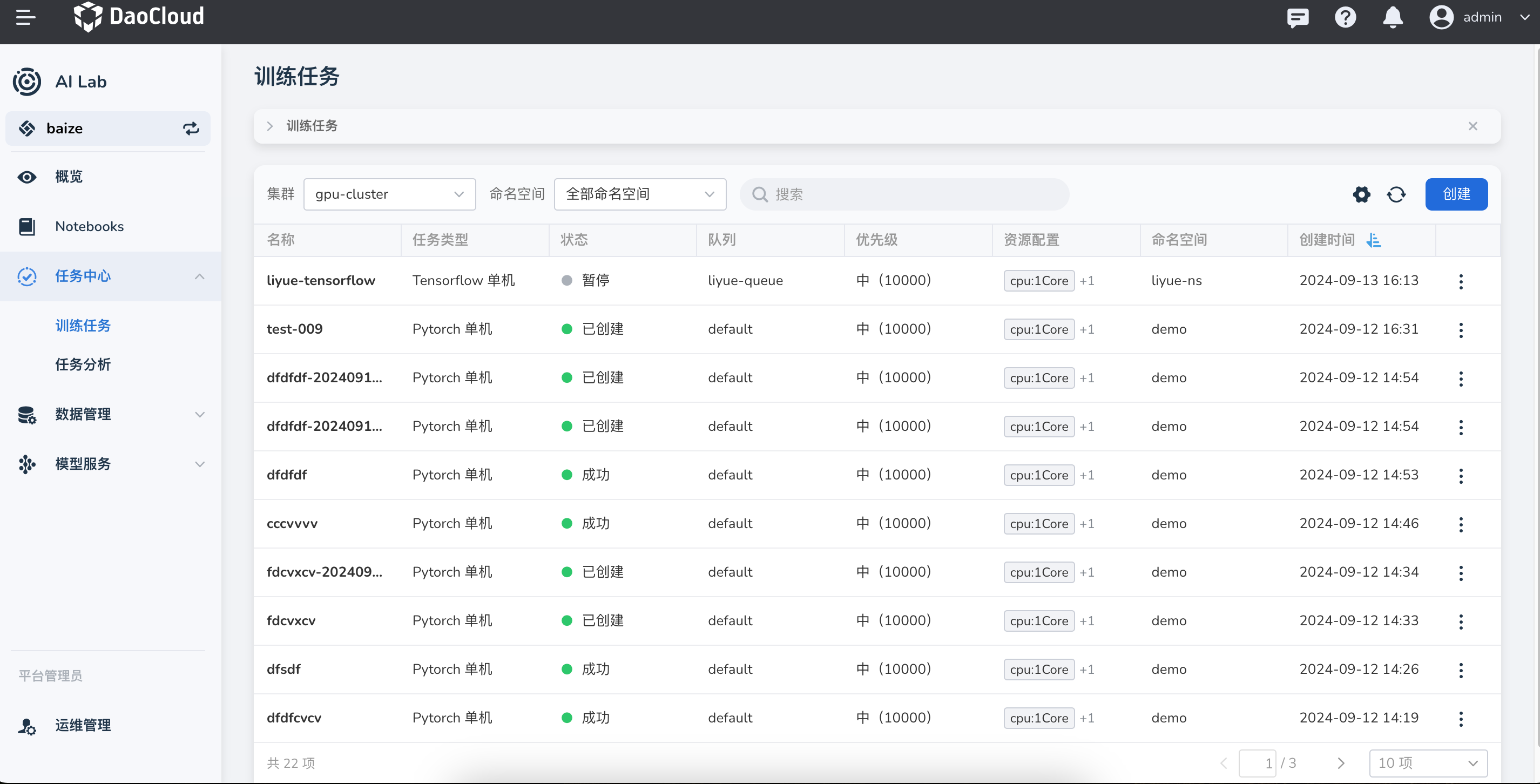The height and width of the screenshot is (784, 1540).
Task: Open the notifications bell
Action: (x=1393, y=17)
